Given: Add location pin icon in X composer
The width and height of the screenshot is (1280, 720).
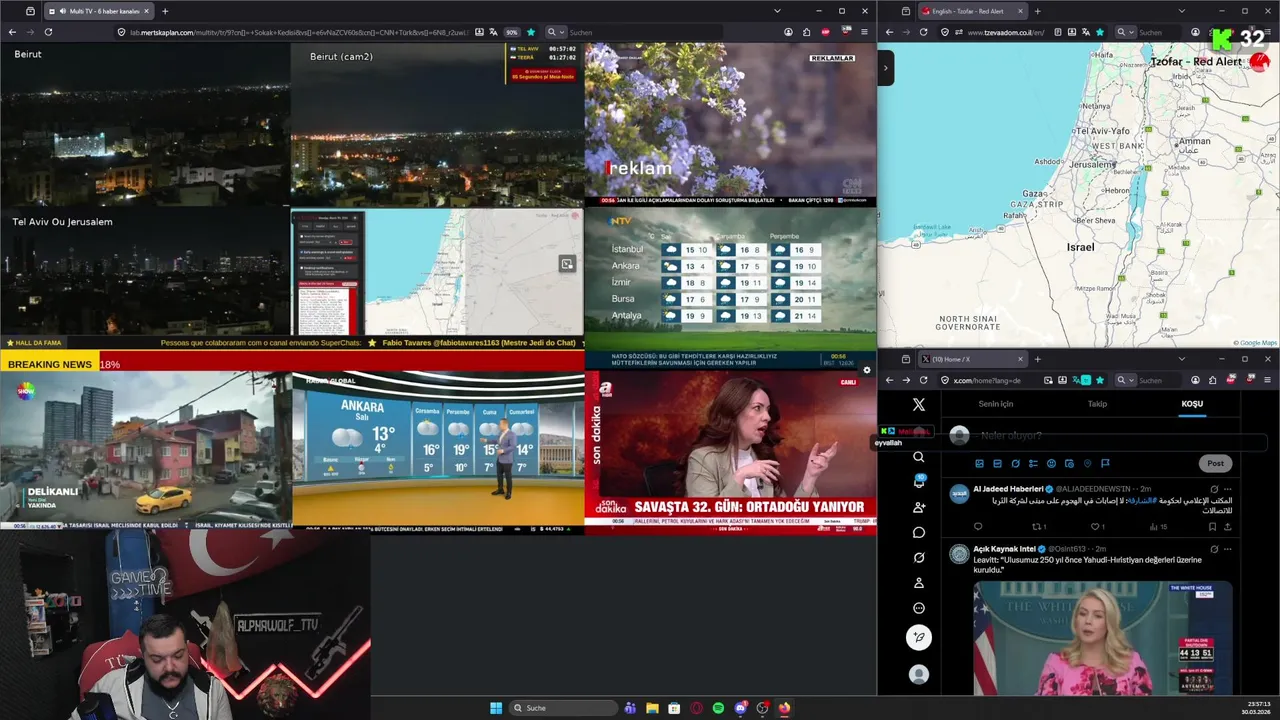Looking at the screenshot, I should 1087,463.
